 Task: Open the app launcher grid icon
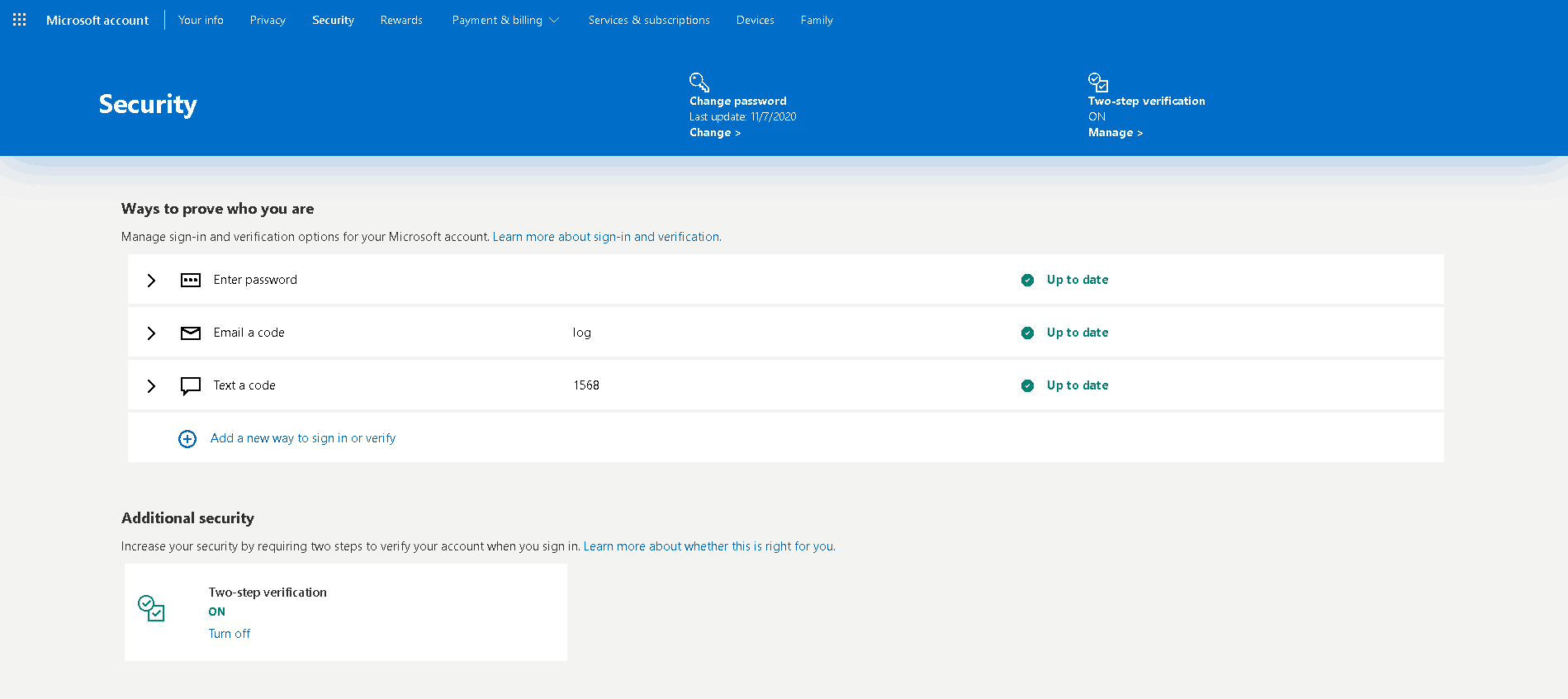tap(20, 20)
